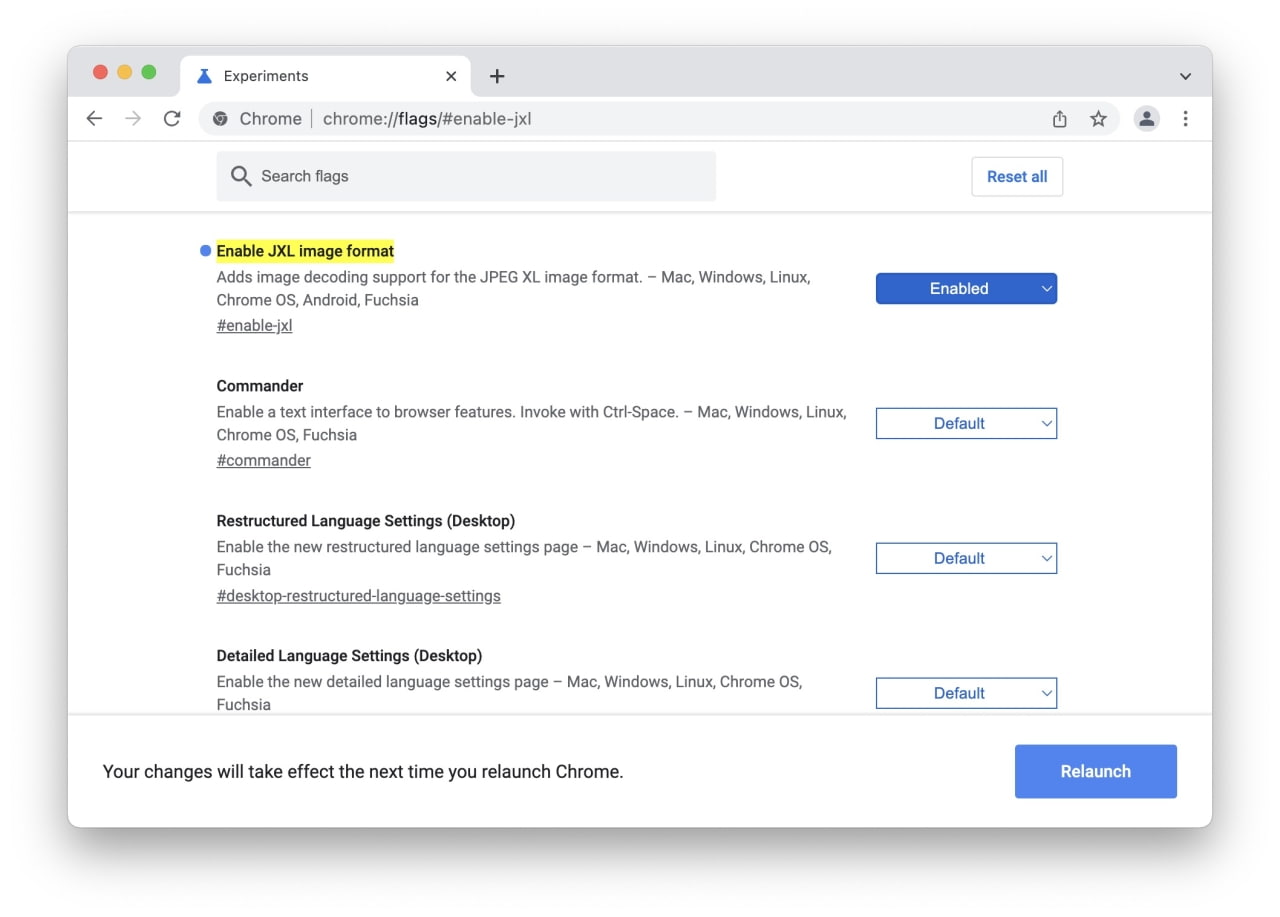
Task: Reload the page with the refresh icon
Action: tap(172, 119)
